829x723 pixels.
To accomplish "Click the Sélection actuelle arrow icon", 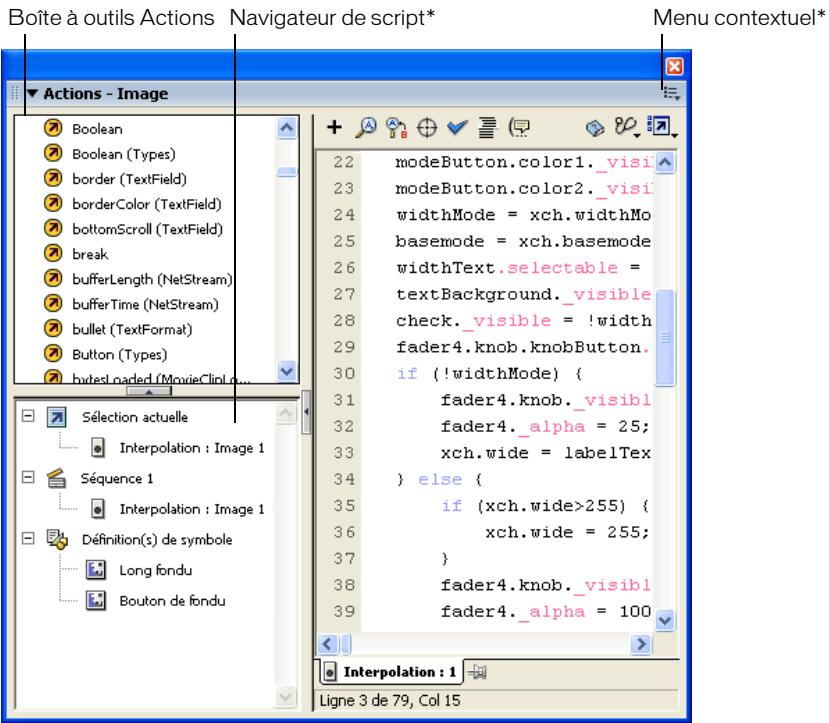I will click(x=56, y=416).
